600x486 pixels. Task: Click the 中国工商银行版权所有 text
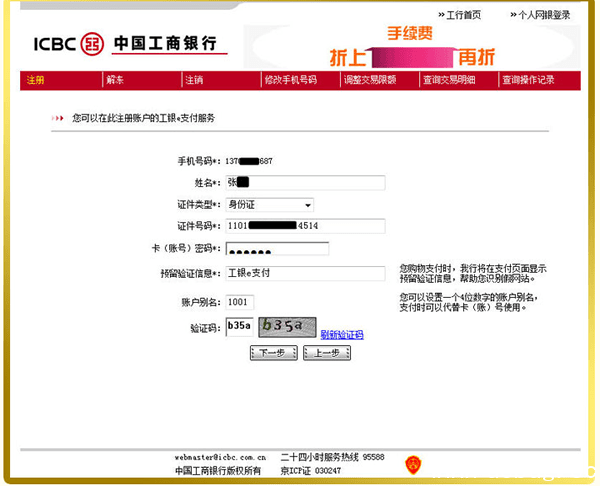218,471
